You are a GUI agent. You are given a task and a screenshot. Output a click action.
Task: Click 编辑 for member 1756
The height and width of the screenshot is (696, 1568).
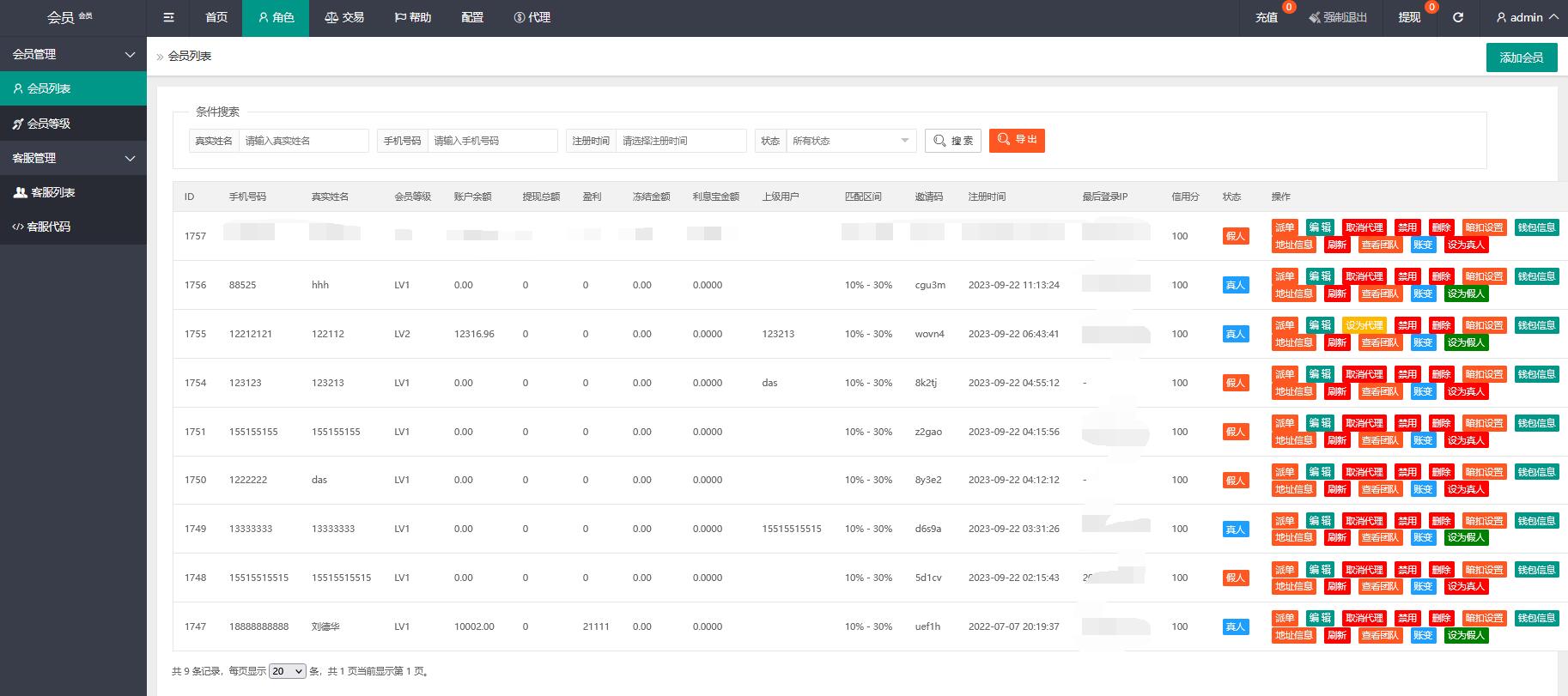pyautogui.click(x=1320, y=276)
